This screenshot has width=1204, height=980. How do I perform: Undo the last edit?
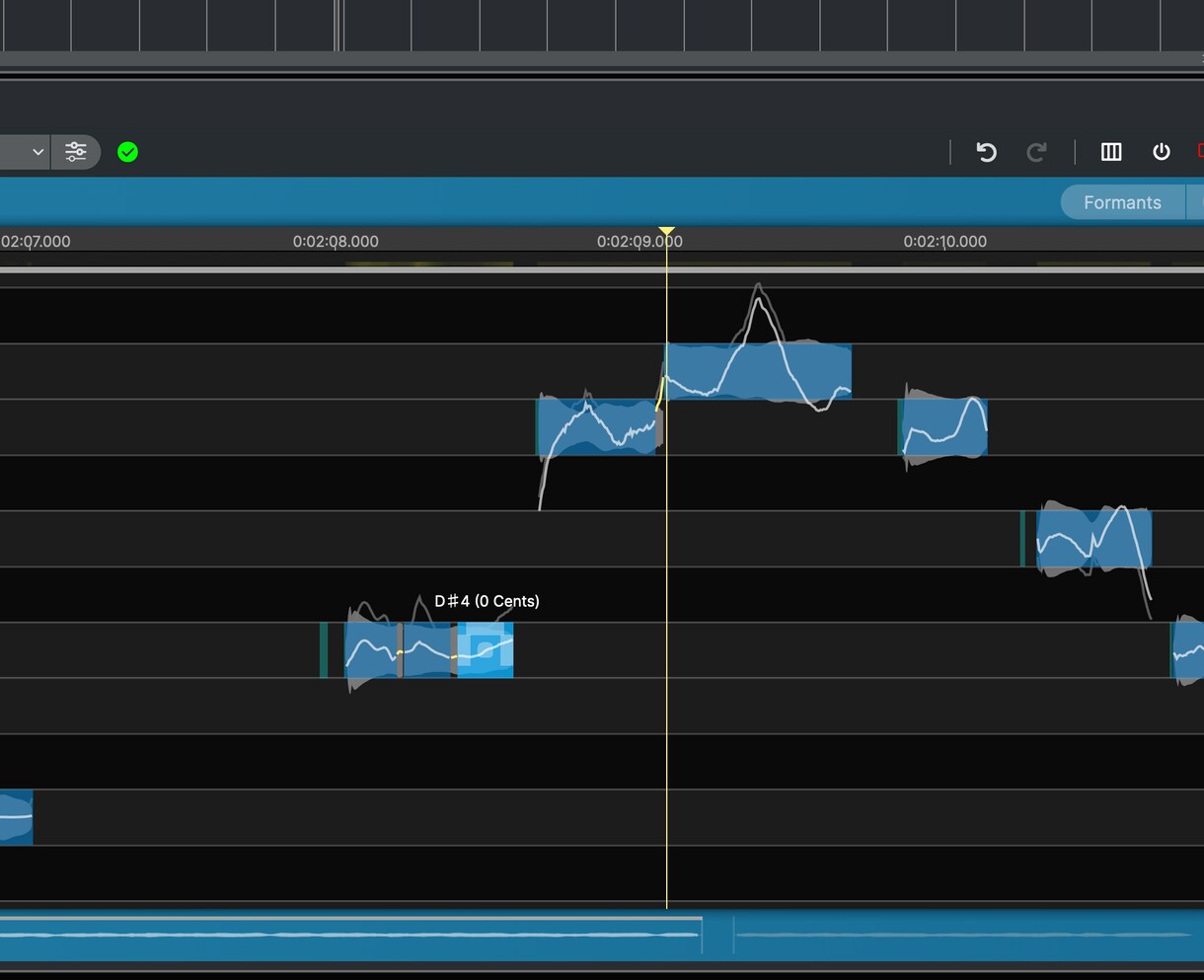[986, 152]
